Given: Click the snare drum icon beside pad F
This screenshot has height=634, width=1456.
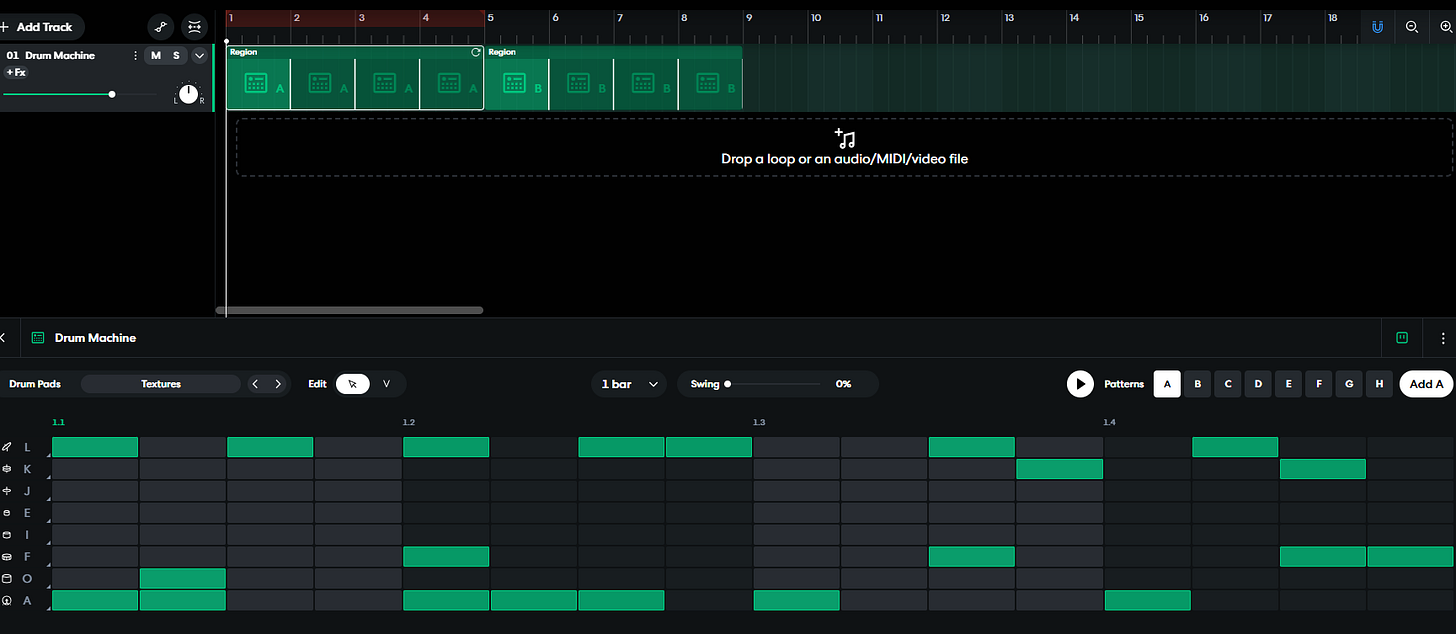Looking at the screenshot, I should pos(8,556).
